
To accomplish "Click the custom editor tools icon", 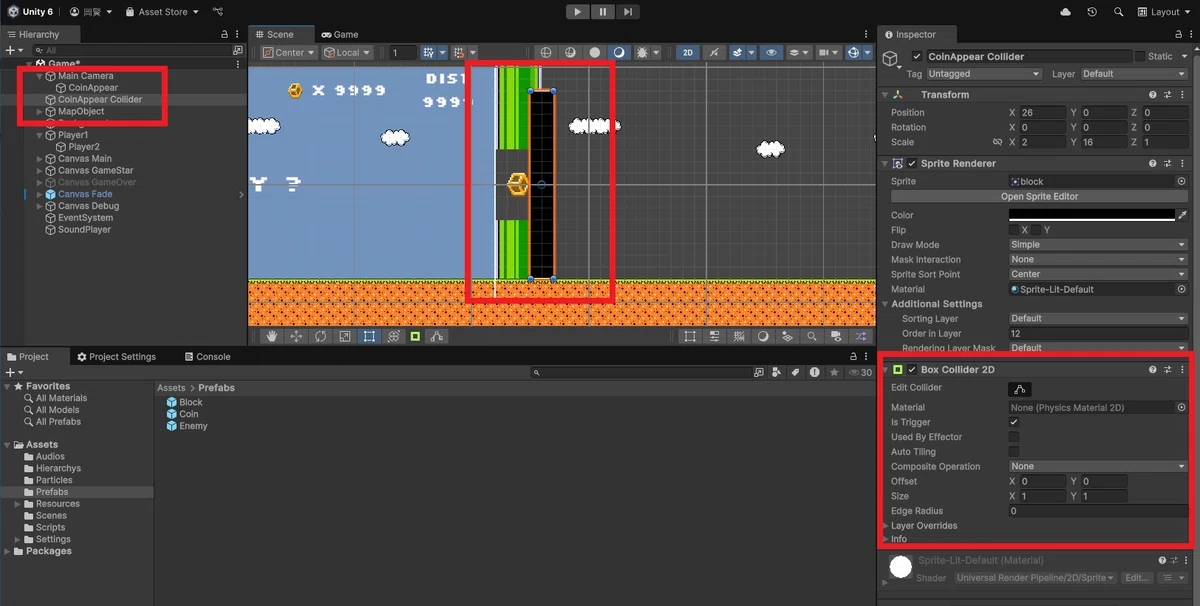I will (x=437, y=337).
